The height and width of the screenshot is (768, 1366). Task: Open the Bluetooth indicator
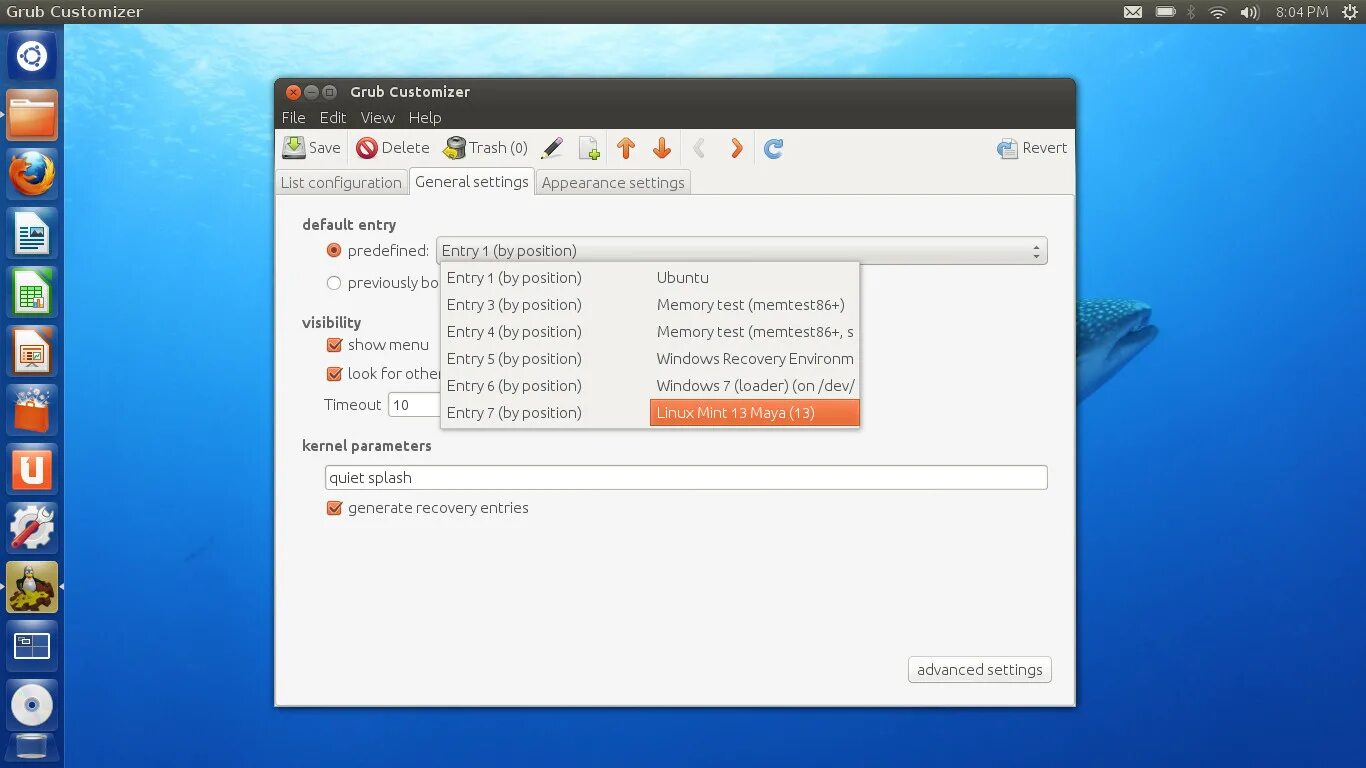[1190, 12]
